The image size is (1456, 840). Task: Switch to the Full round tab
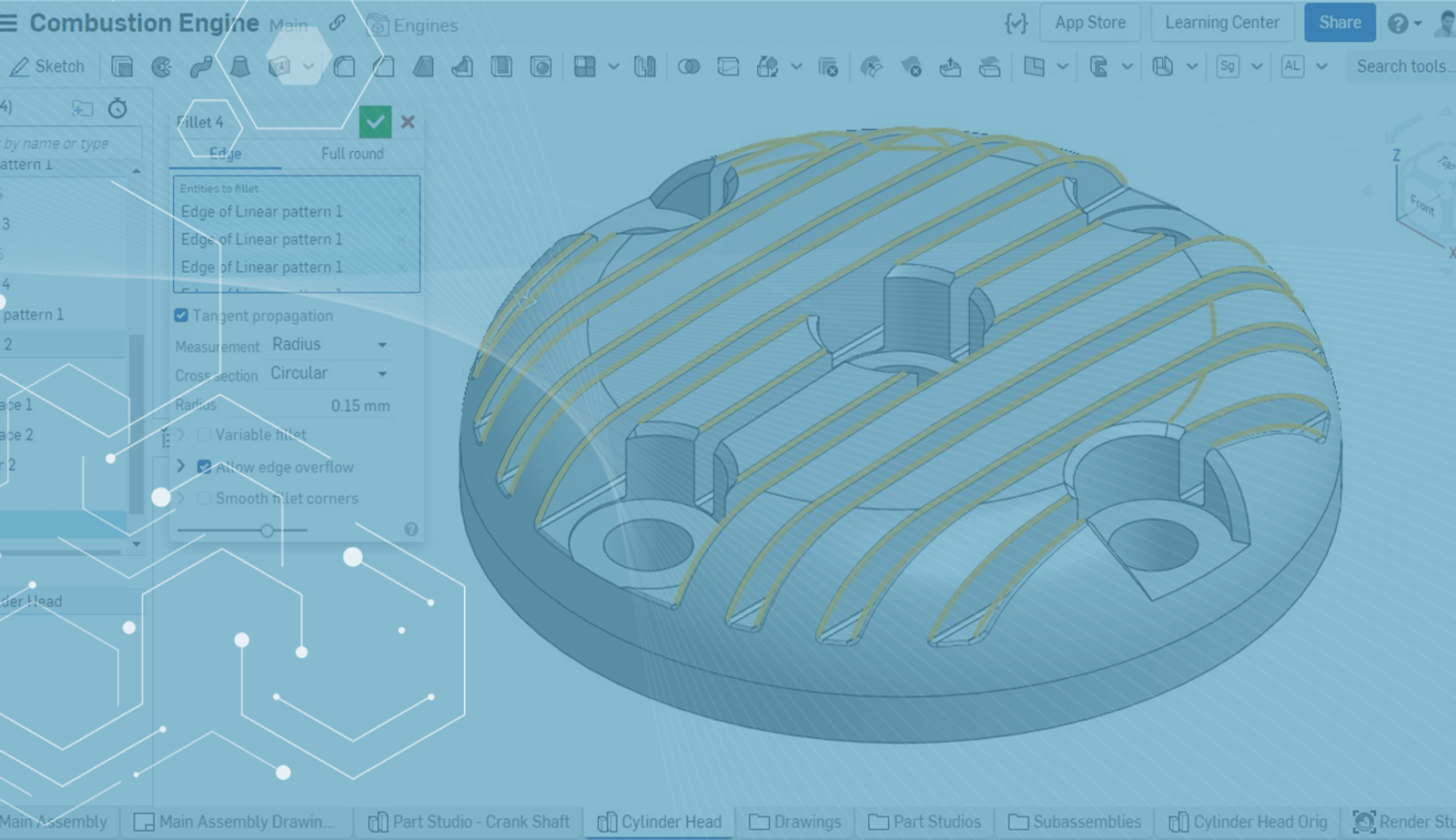pyautogui.click(x=352, y=154)
